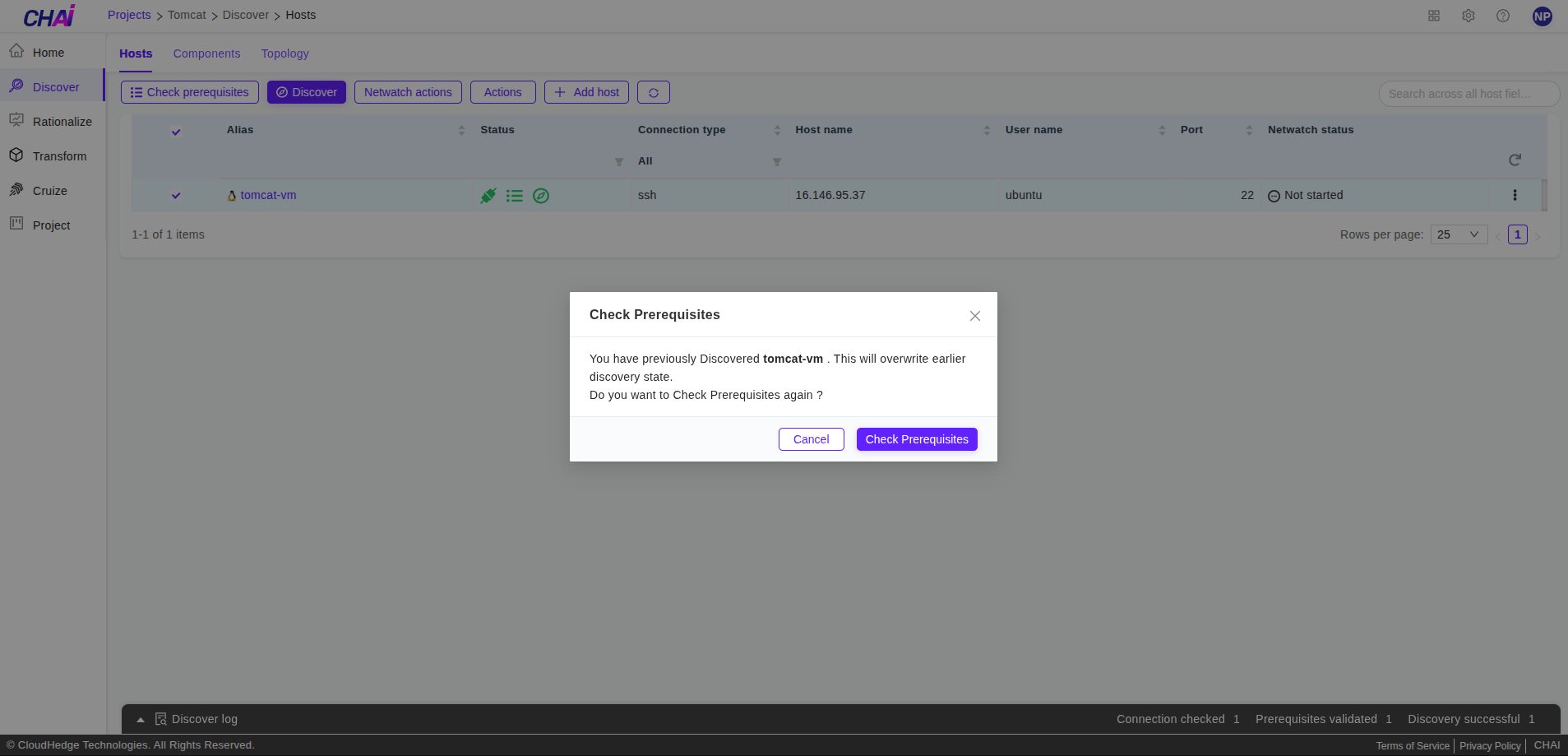Open the Netwatch actions dropdown
Image resolution: width=1568 pixels, height=756 pixels.
point(408,92)
